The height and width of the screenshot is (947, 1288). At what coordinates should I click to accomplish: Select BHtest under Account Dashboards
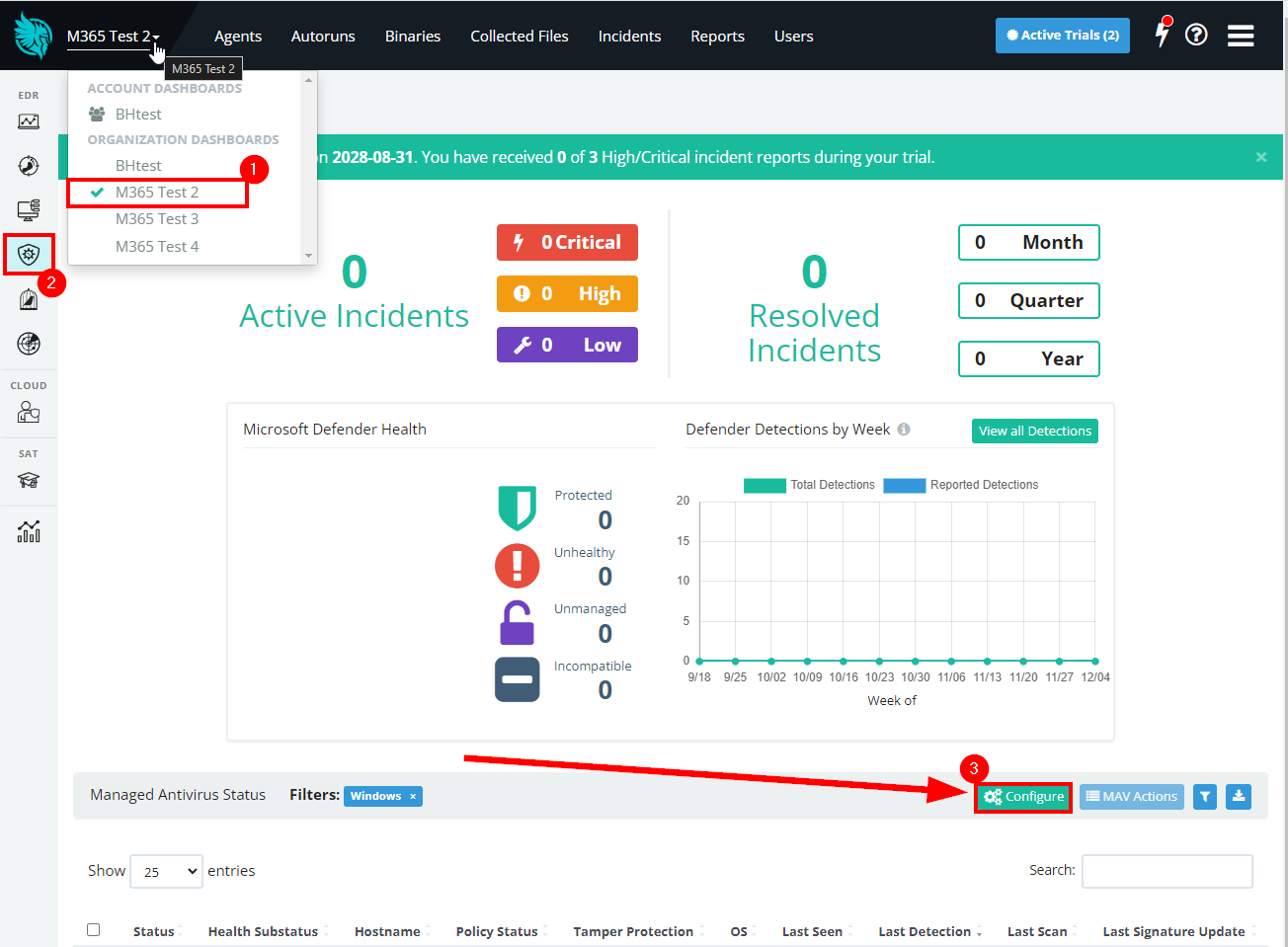point(138,115)
